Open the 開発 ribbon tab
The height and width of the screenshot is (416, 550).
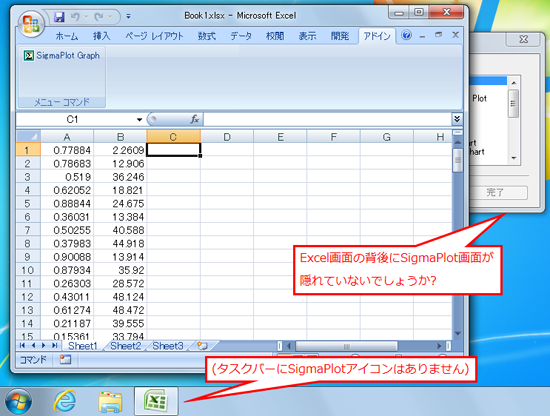click(x=340, y=36)
